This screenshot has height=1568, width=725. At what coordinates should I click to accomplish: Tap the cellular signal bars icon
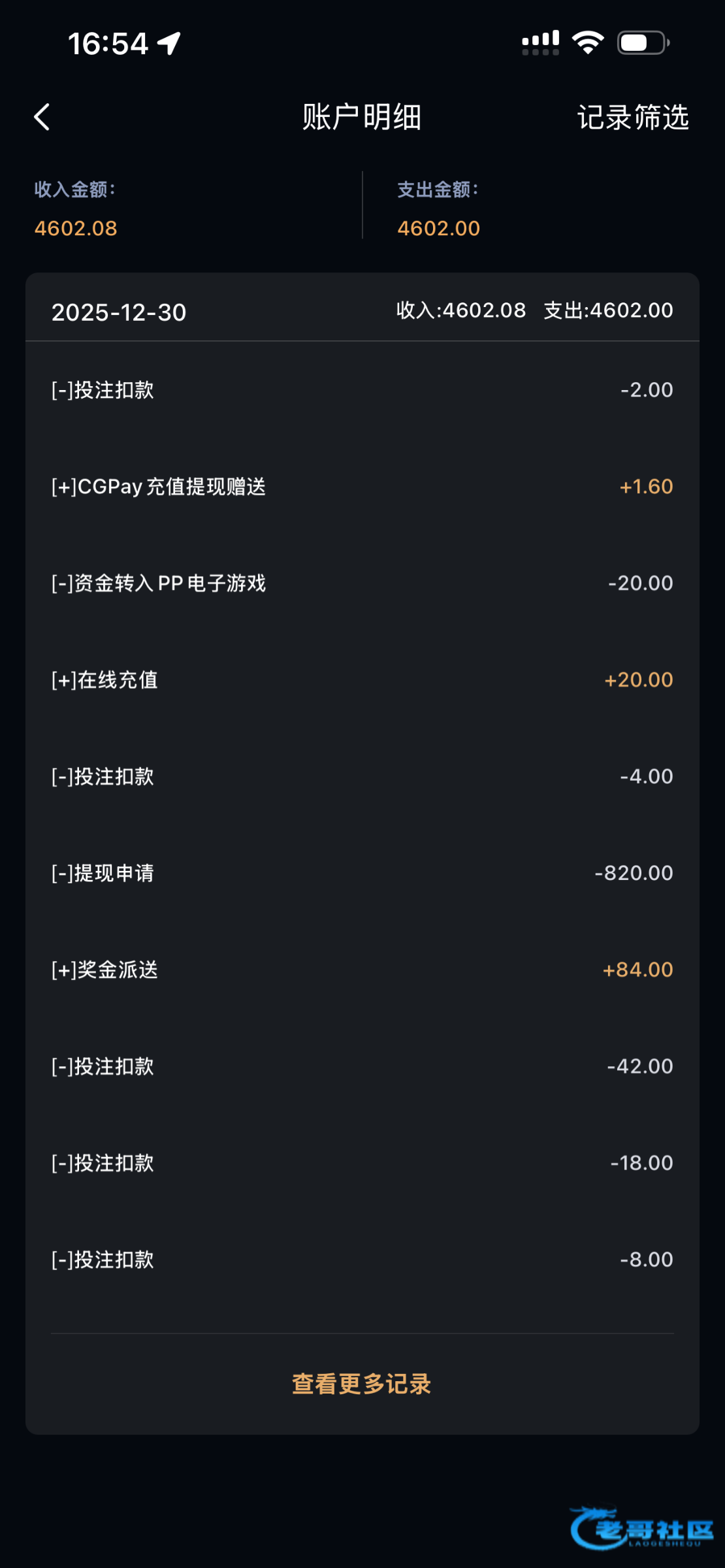point(540,43)
